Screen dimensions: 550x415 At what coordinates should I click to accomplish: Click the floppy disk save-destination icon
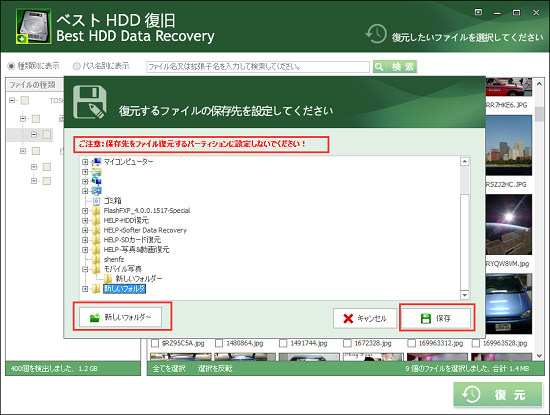click(x=90, y=102)
